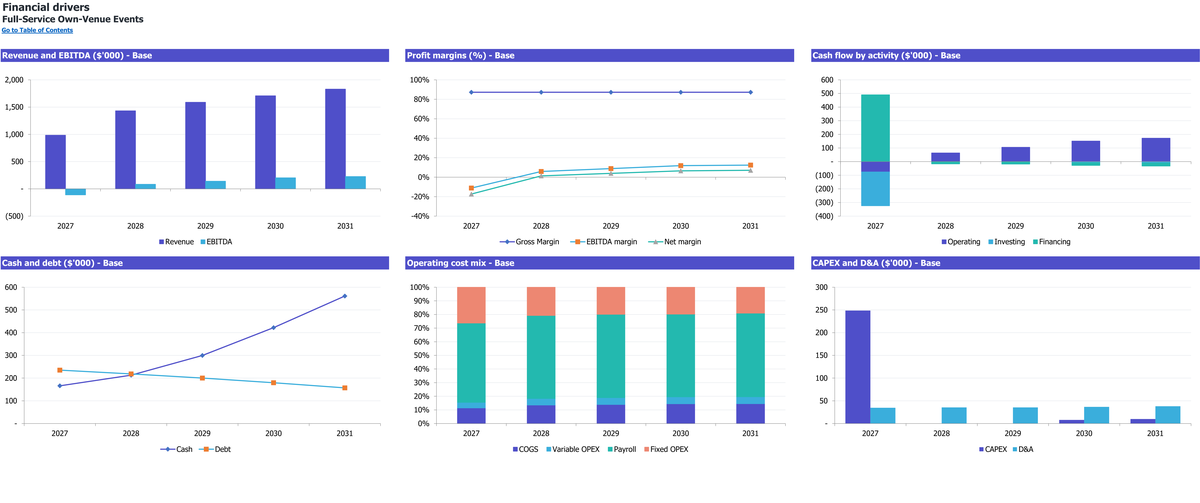Select the Net margin legend entry
The image size is (1200, 503).
point(675,242)
